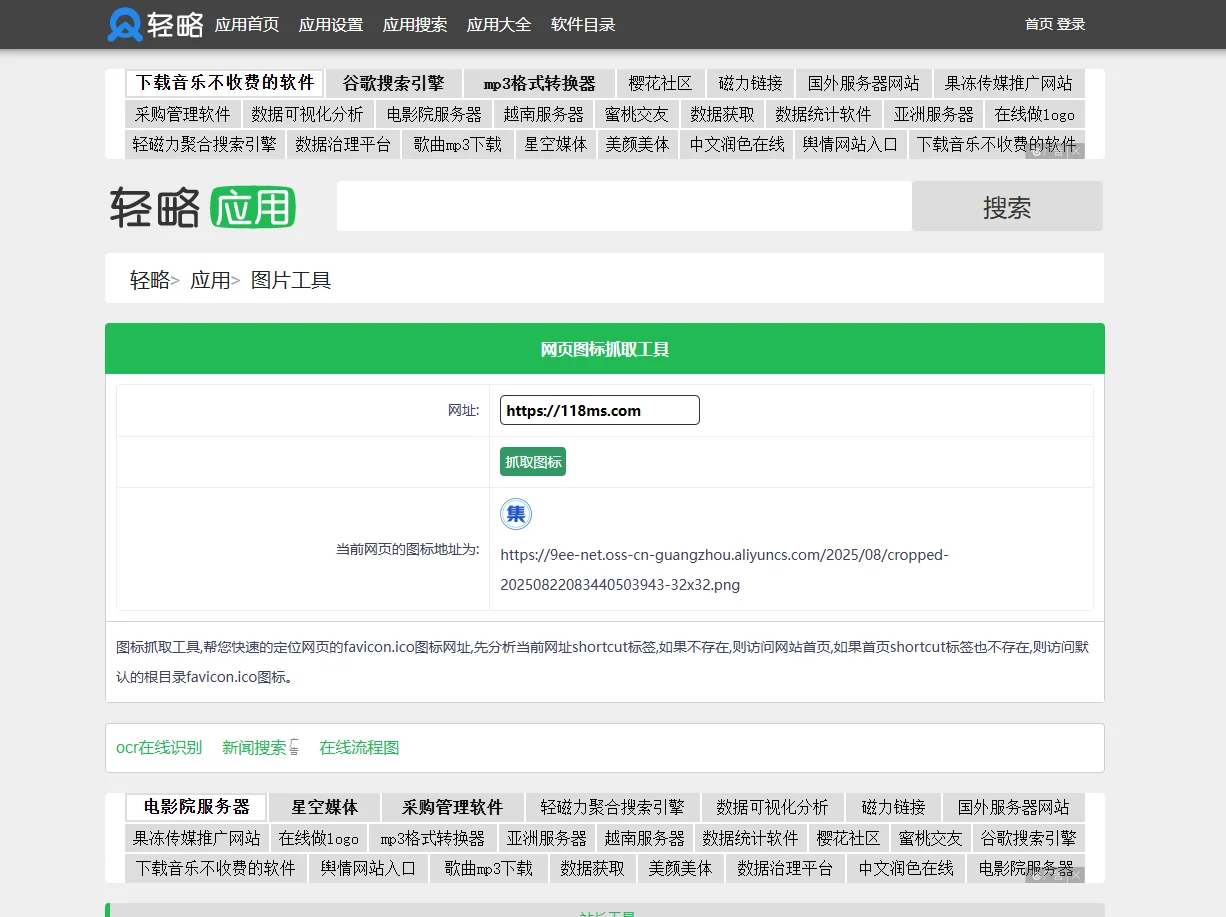Click the 轻略 logo icon in the top bar
The height and width of the screenshot is (917, 1226).
coord(122,24)
